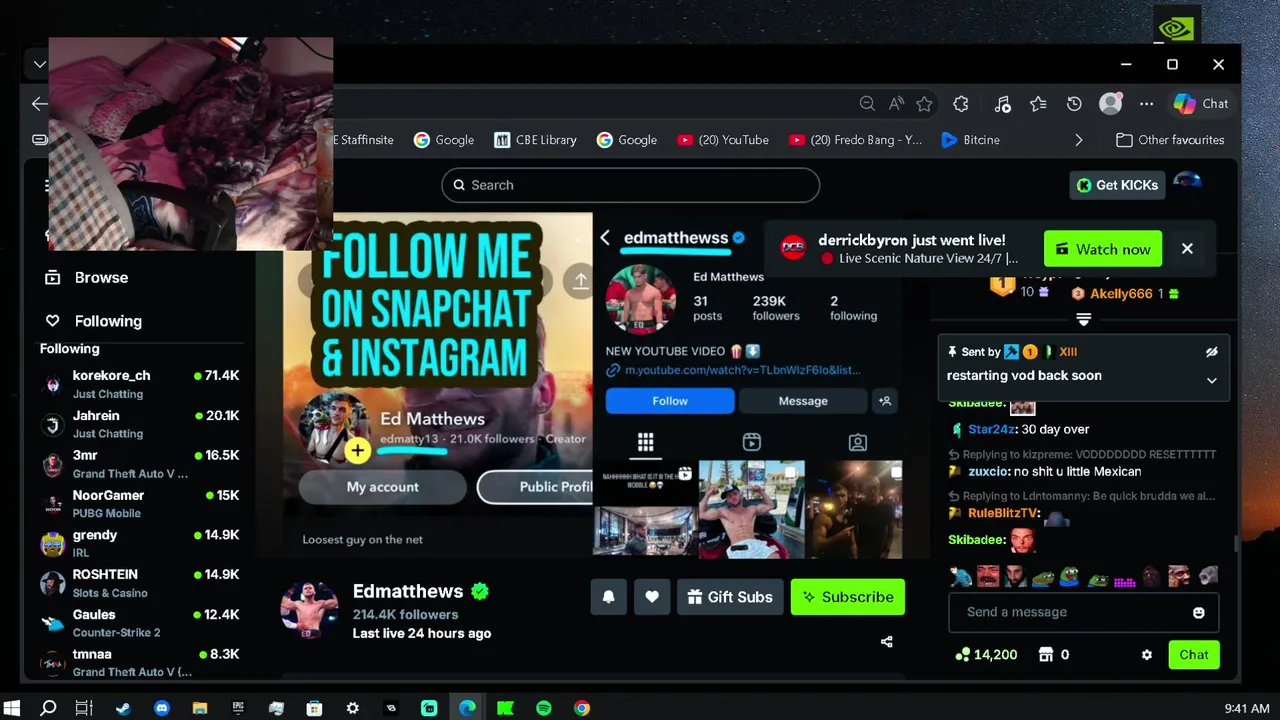Open NoorGamer channel from Following list

click(140, 504)
